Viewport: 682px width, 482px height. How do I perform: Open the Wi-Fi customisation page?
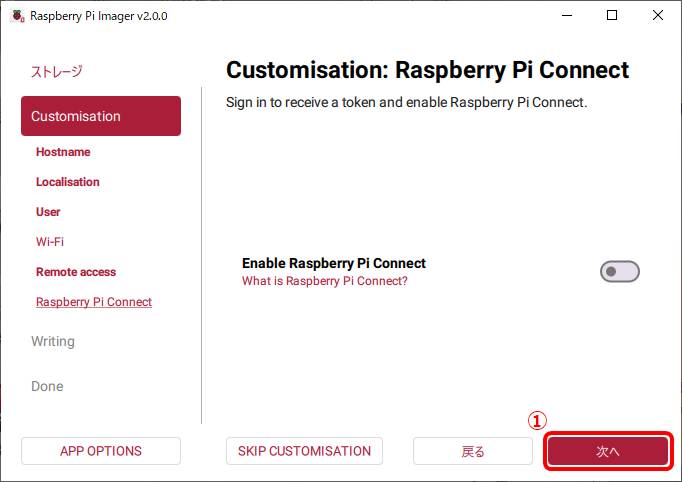50,242
